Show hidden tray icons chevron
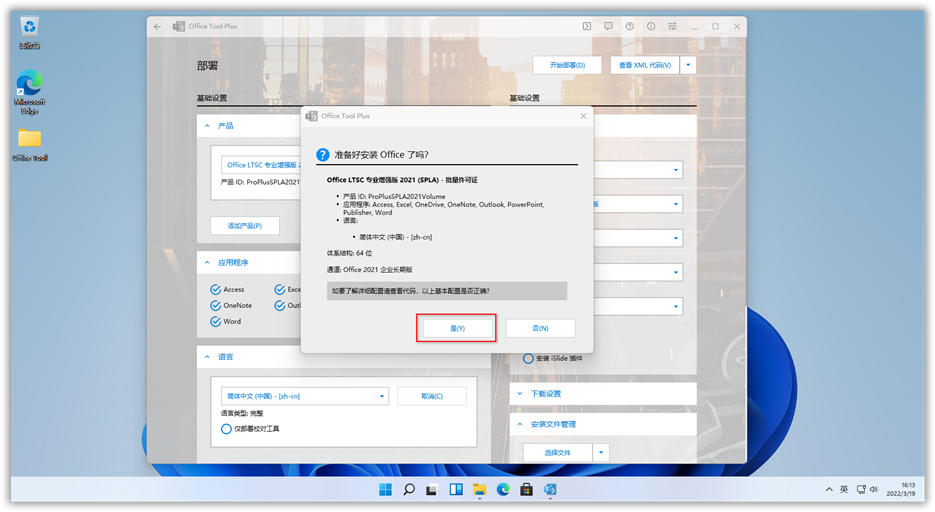 [829, 489]
